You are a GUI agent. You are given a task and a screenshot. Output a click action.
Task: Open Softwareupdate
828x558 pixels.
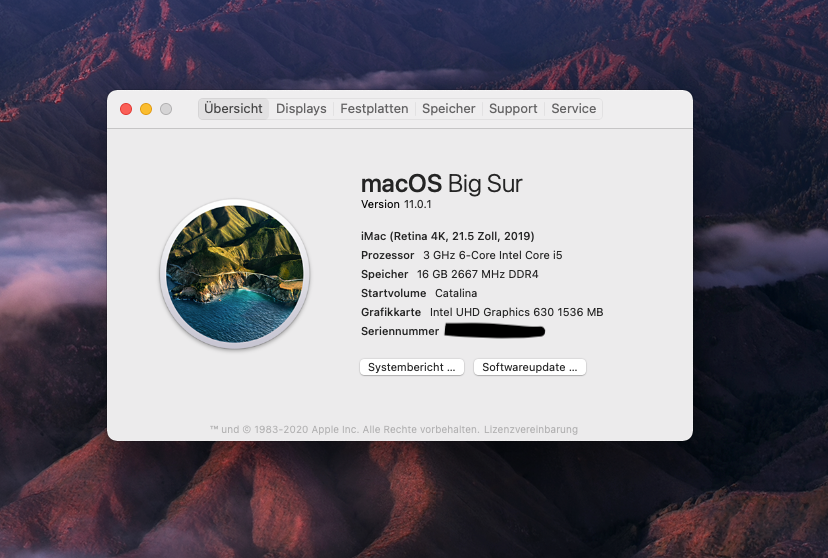click(530, 367)
